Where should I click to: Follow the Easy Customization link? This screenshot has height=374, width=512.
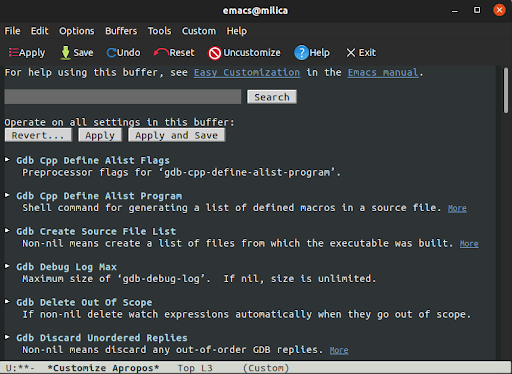[247, 73]
